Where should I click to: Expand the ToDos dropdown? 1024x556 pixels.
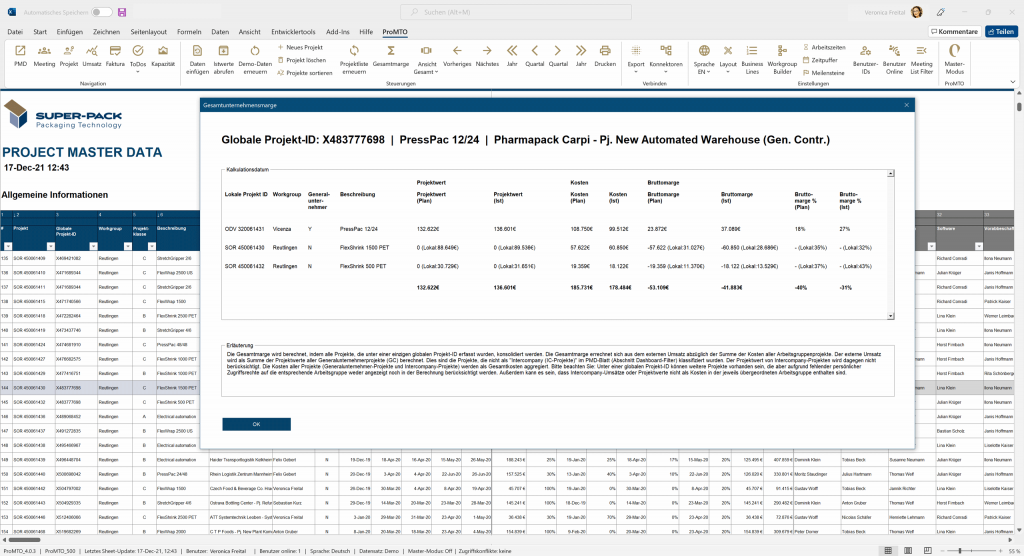(x=138, y=63)
